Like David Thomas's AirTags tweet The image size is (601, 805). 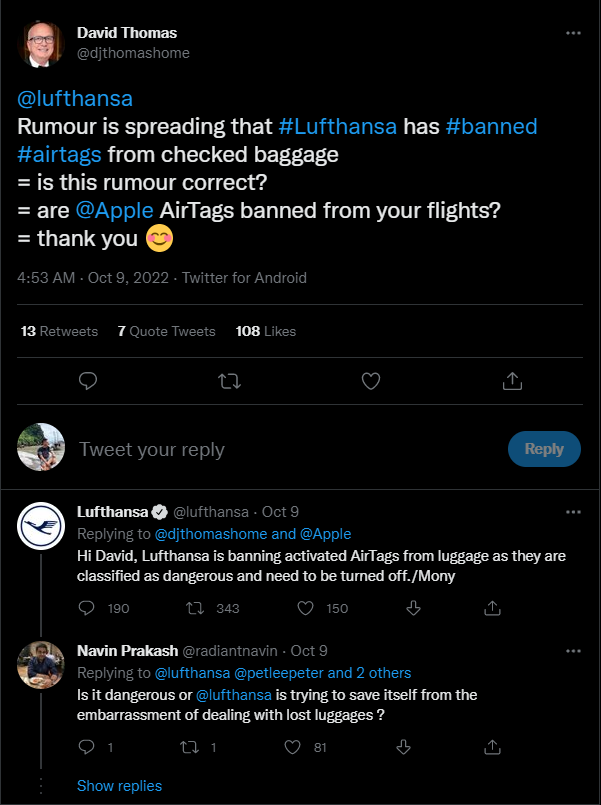[x=371, y=380]
